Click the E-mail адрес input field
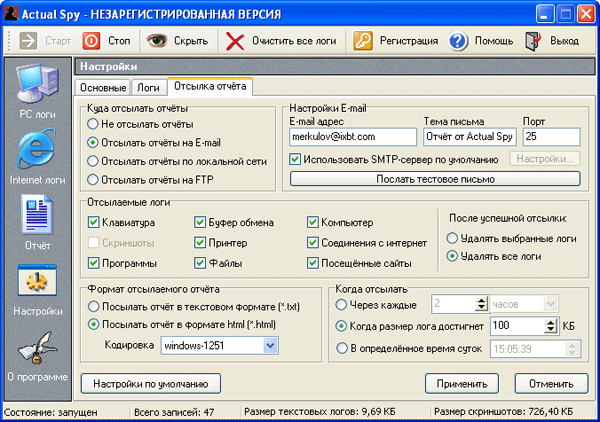 click(353, 137)
